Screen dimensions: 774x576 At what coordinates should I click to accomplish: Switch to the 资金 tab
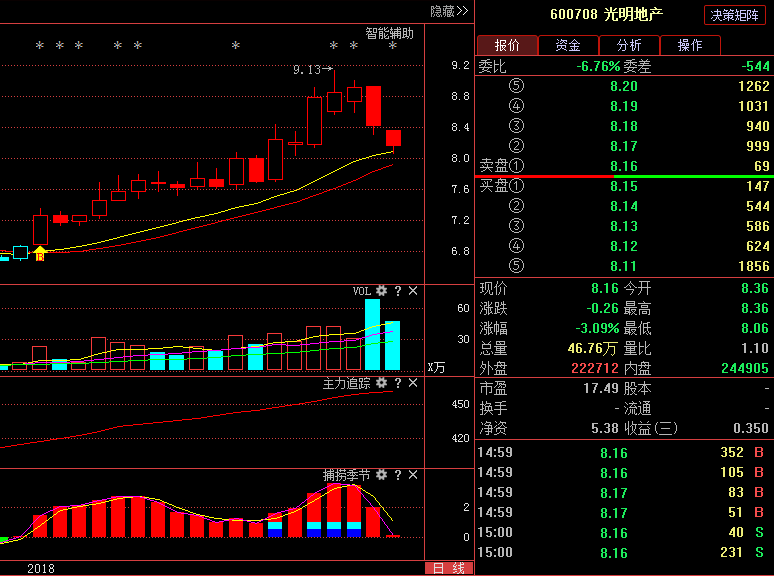click(568, 45)
